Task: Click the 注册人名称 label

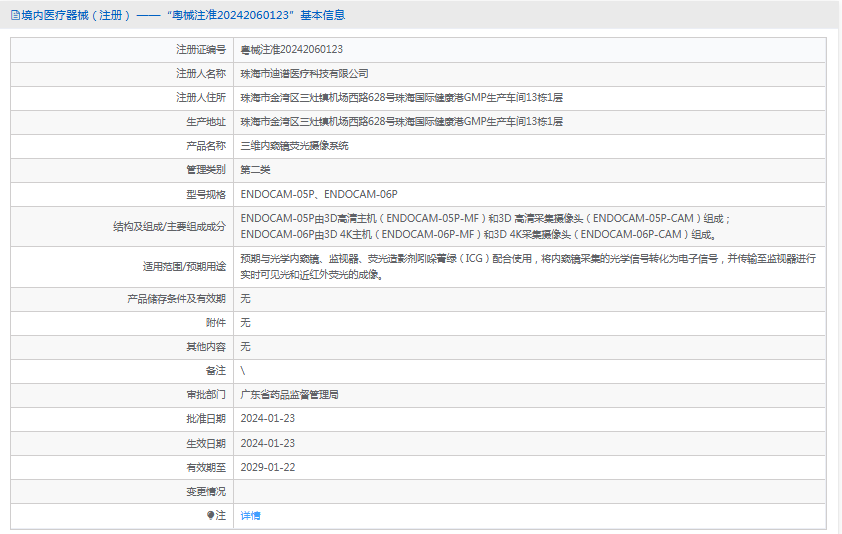Action: click(201, 74)
